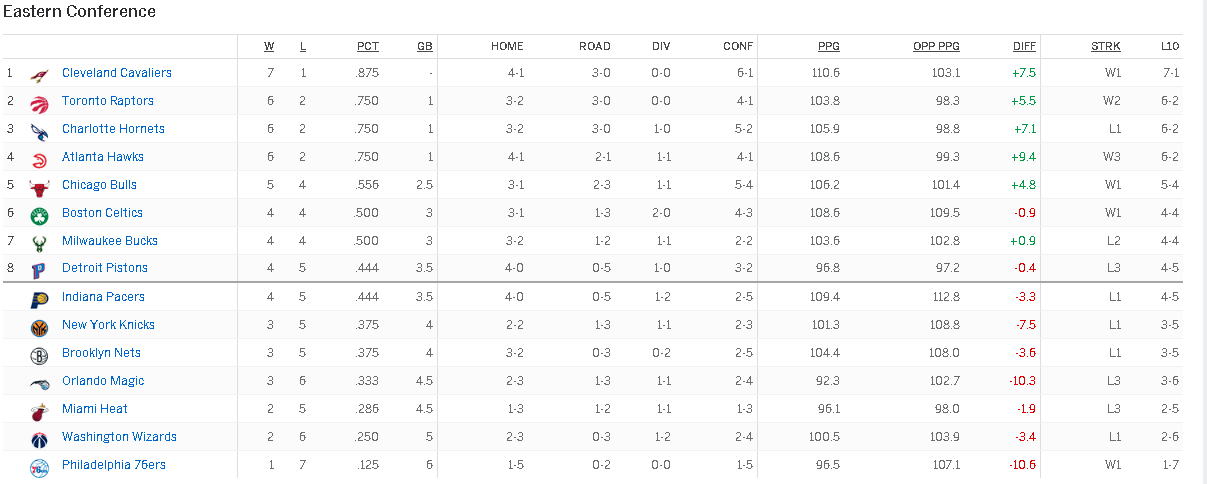Open the New York Knicks team link
This screenshot has width=1207, height=484.
pos(108,325)
